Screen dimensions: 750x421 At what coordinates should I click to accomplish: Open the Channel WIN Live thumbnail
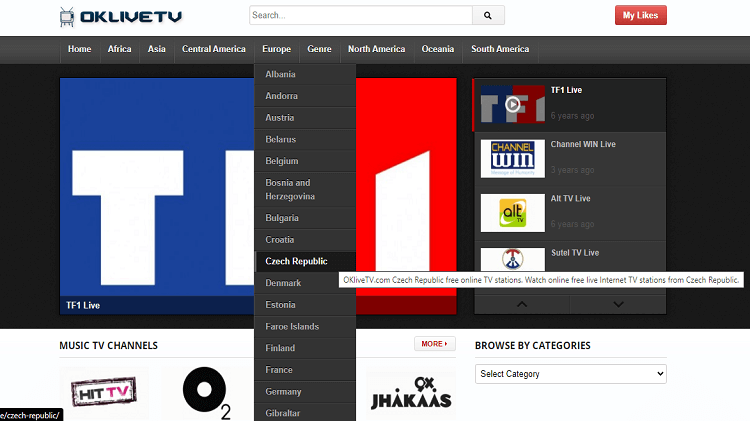tap(513, 158)
